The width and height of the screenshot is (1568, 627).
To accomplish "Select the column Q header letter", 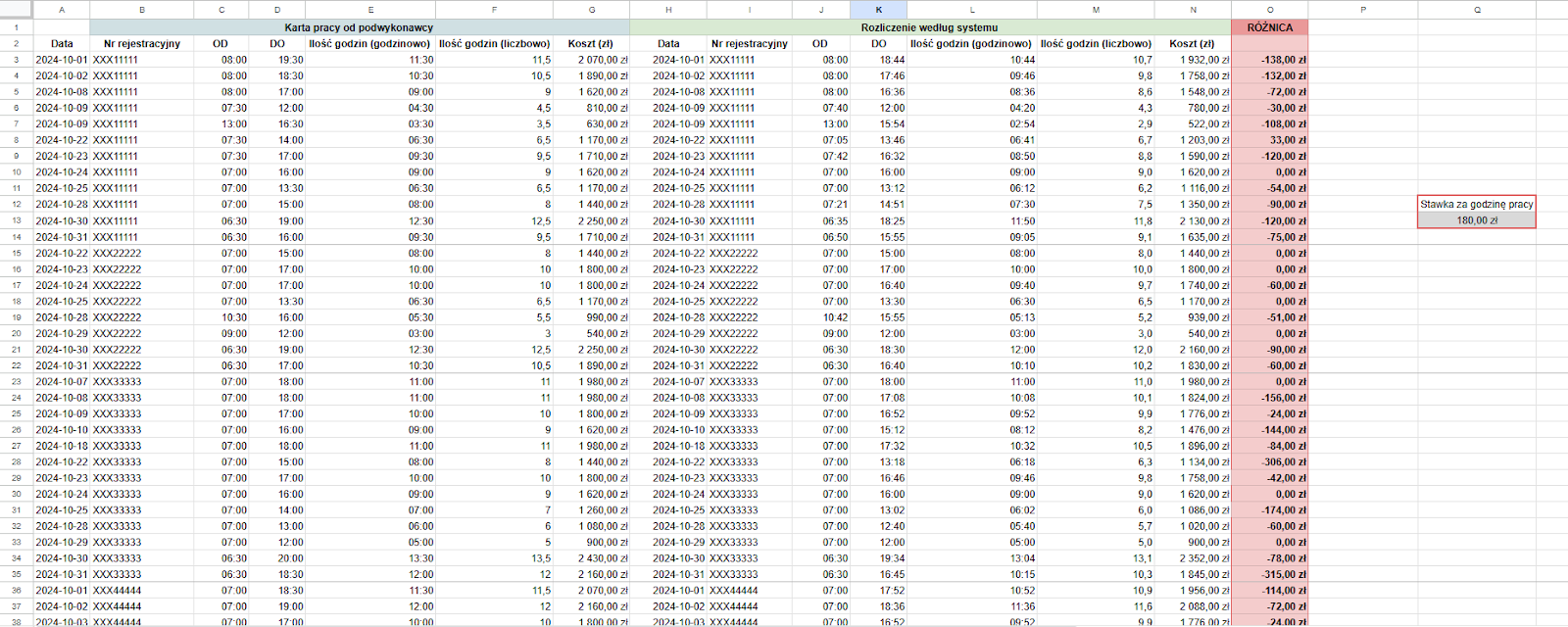I will pos(1477,10).
